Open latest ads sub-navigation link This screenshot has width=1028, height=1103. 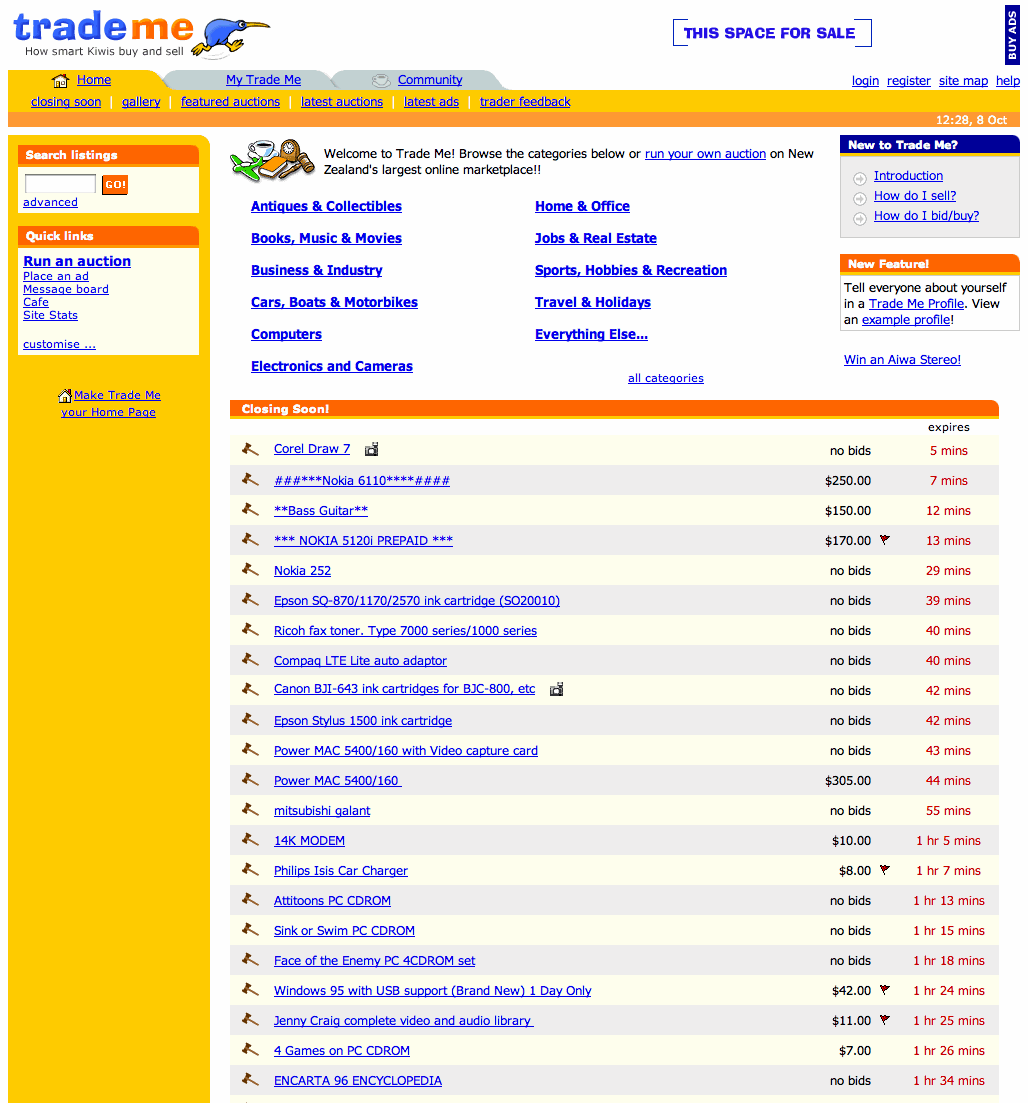tap(431, 102)
